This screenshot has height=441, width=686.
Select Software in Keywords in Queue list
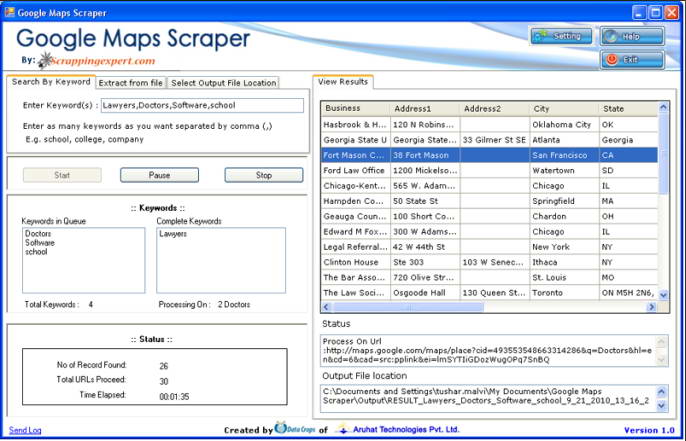[x=40, y=243]
